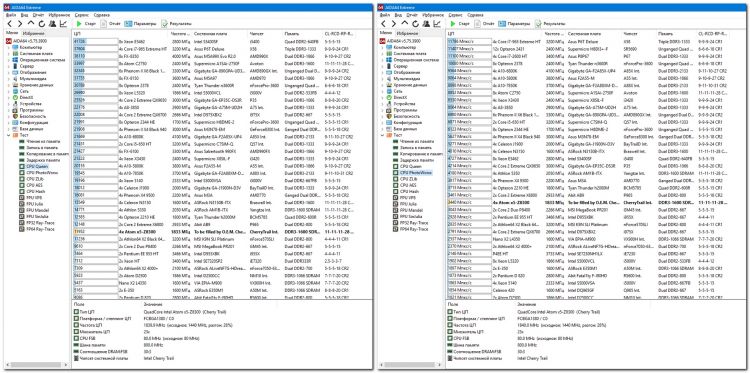Click the graph icon in right window toolbar
750x373 pixels.
437,23
